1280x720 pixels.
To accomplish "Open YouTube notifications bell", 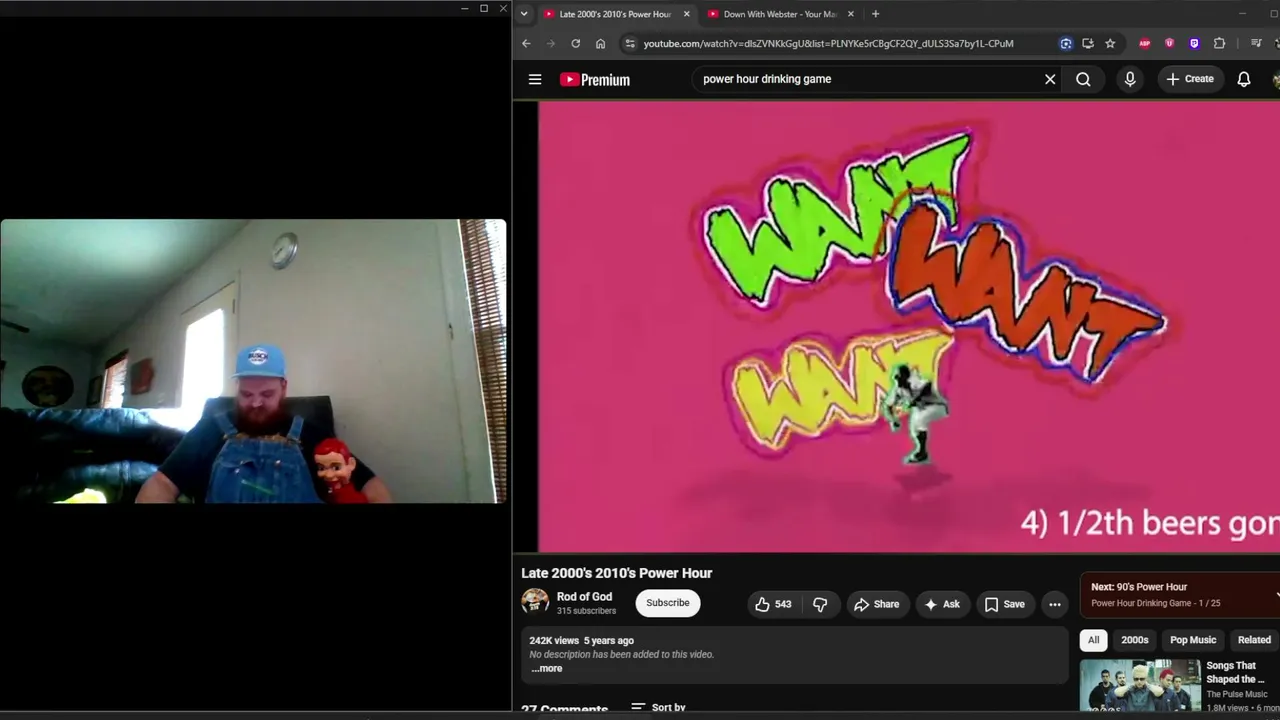I will point(1244,79).
